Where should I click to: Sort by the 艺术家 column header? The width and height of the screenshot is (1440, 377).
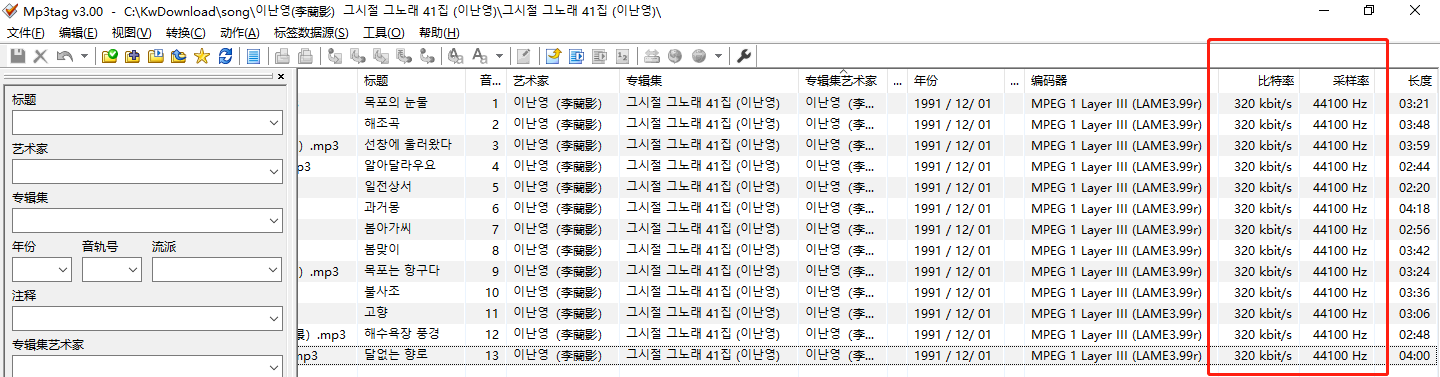tap(563, 81)
